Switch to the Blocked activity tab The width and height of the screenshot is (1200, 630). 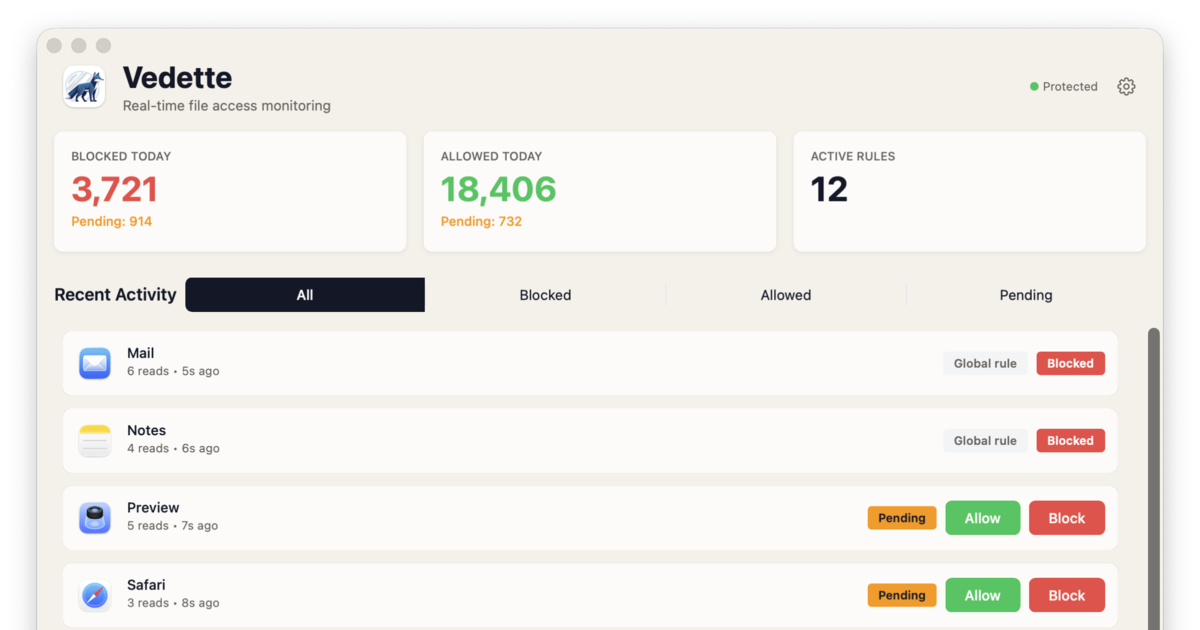coord(545,295)
